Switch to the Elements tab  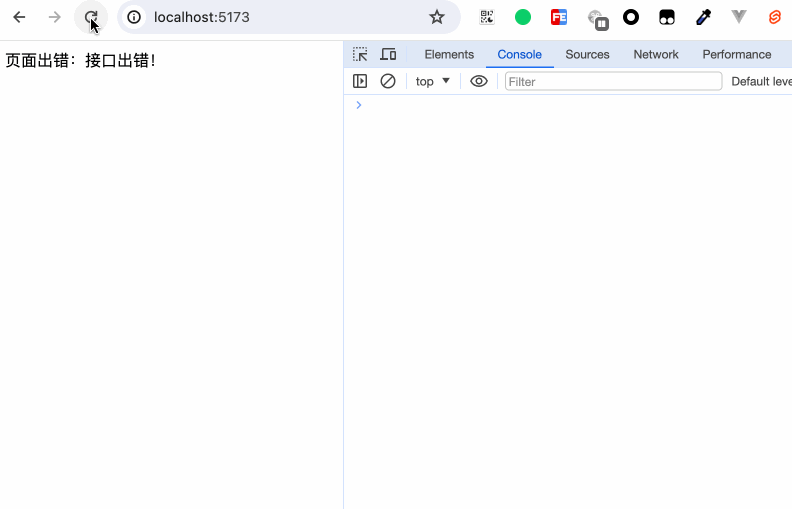point(449,54)
